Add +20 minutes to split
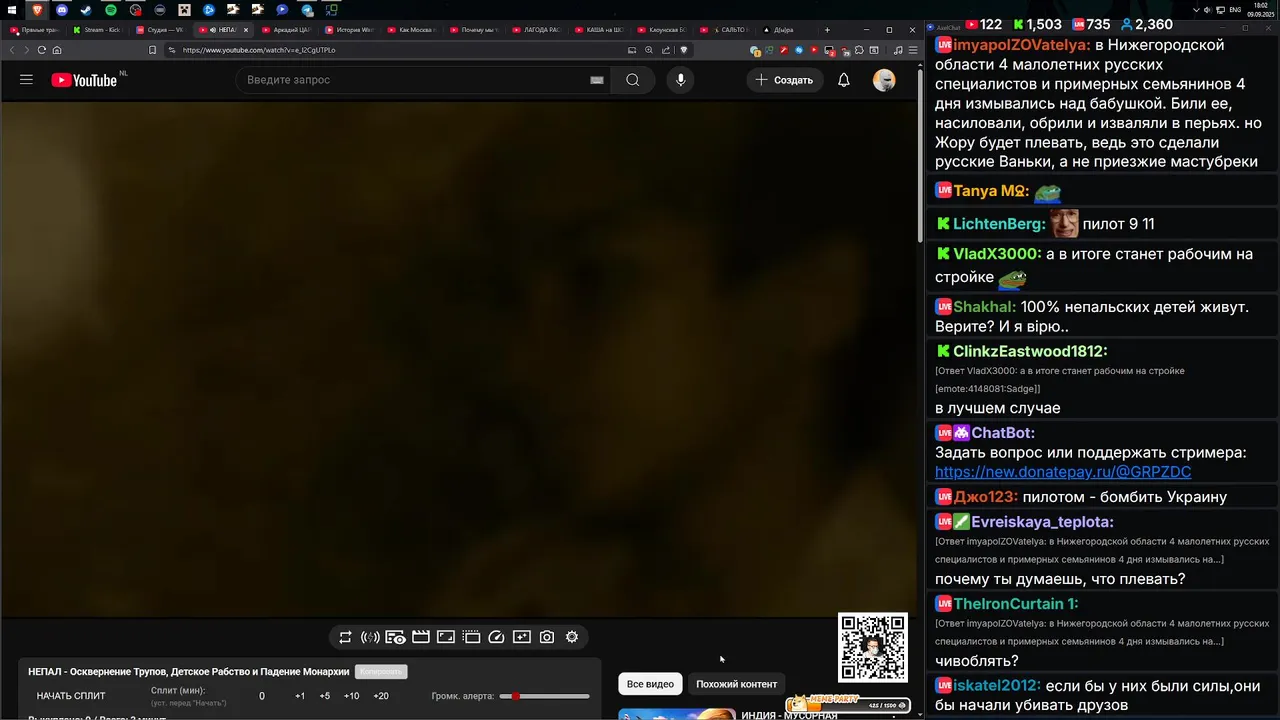The width and height of the screenshot is (1280, 720). [x=381, y=696]
